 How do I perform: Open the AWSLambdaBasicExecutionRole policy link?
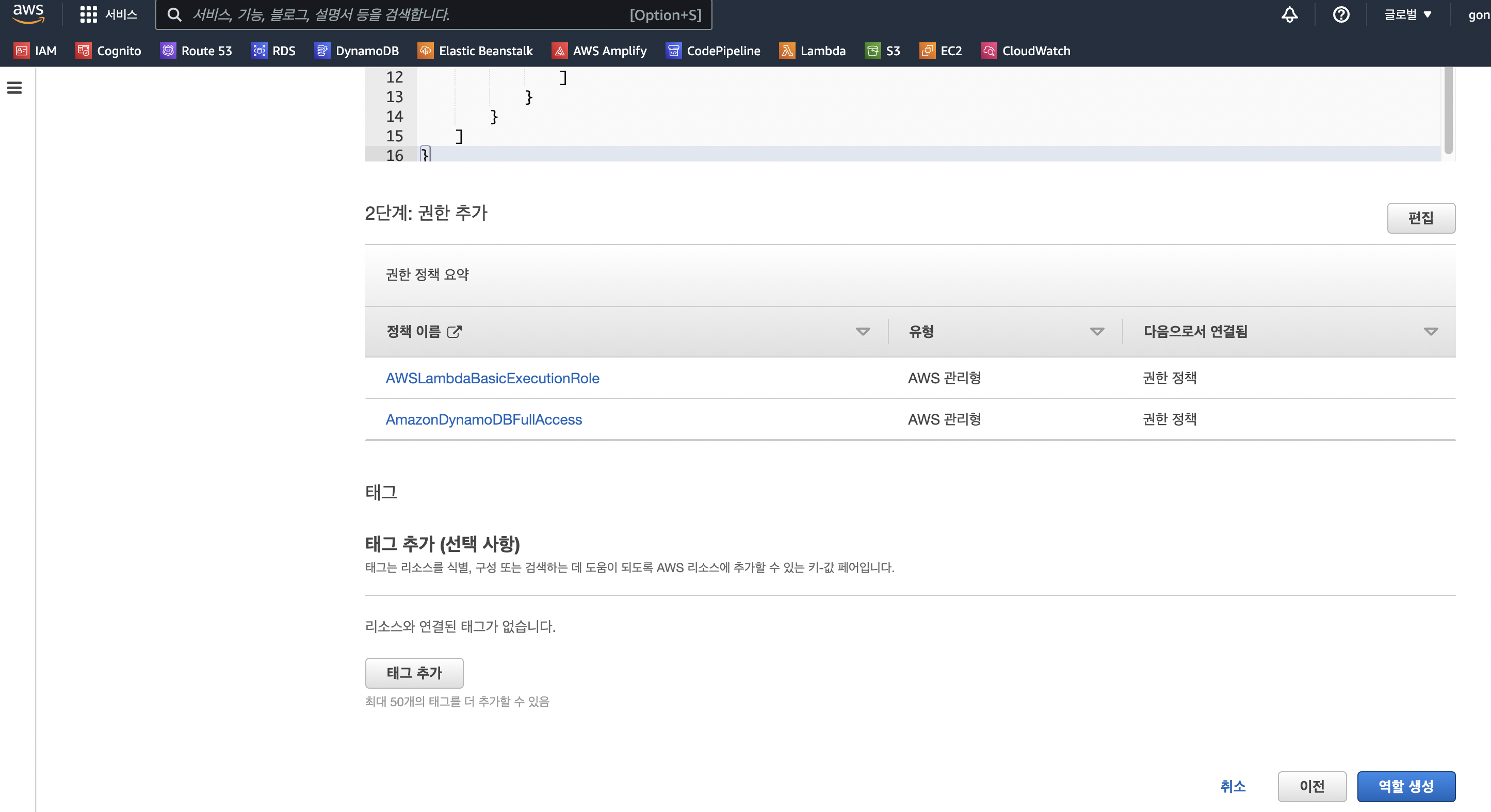coord(492,378)
